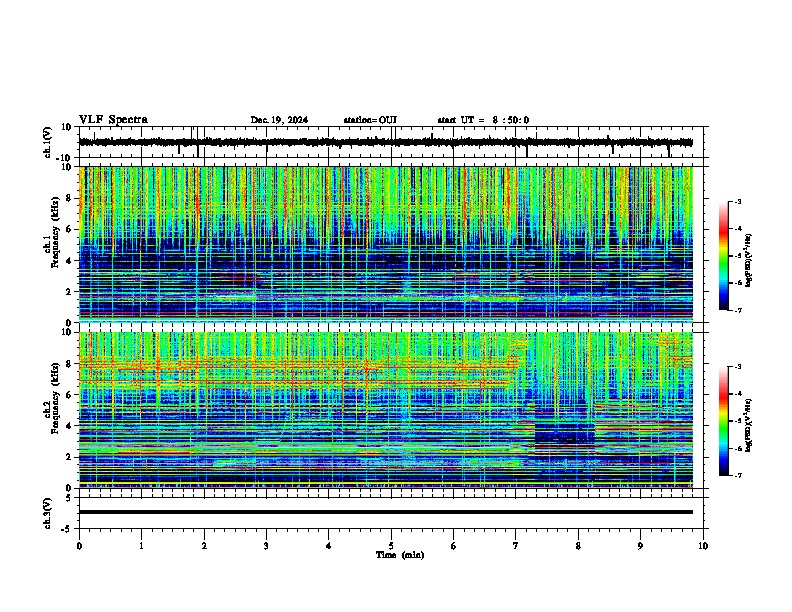The width and height of the screenshot is (792, 612).
Task: Click the 'VLF Spectra' title text
Action: [x=113, y=120]
